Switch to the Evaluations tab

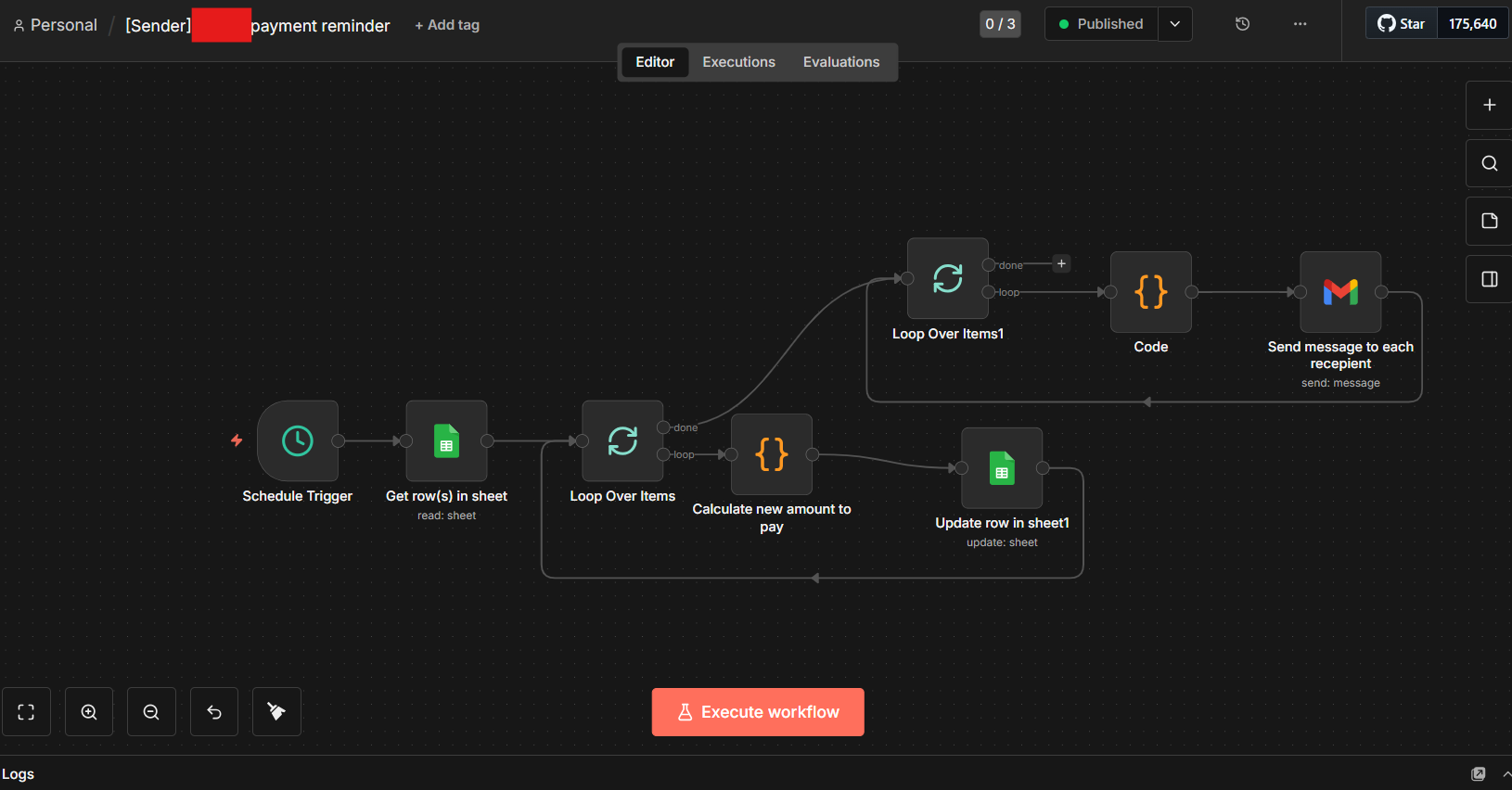tap(840, 62)
